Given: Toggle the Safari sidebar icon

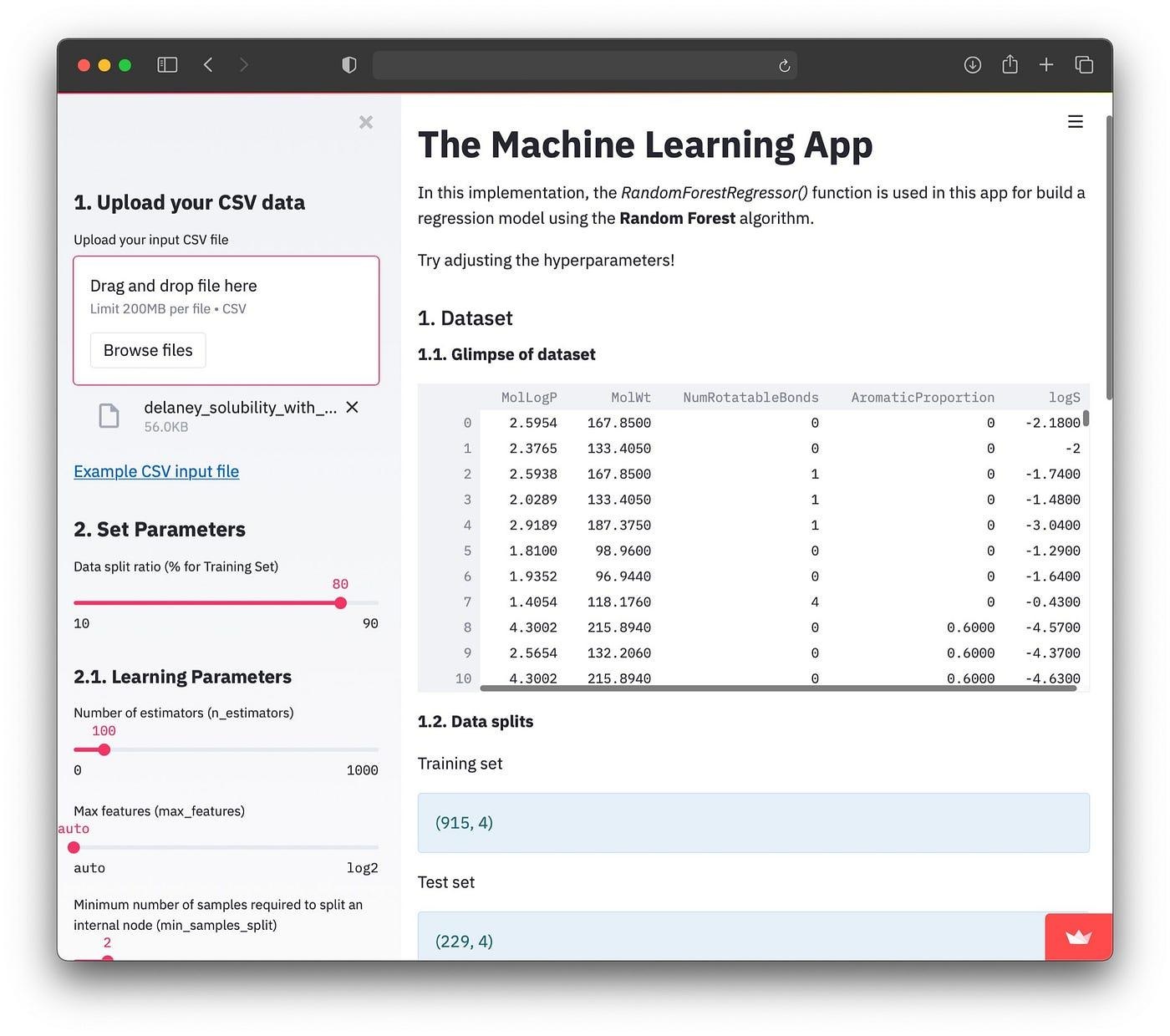Looking at the screenshot, I should click(x=167, y=64).
